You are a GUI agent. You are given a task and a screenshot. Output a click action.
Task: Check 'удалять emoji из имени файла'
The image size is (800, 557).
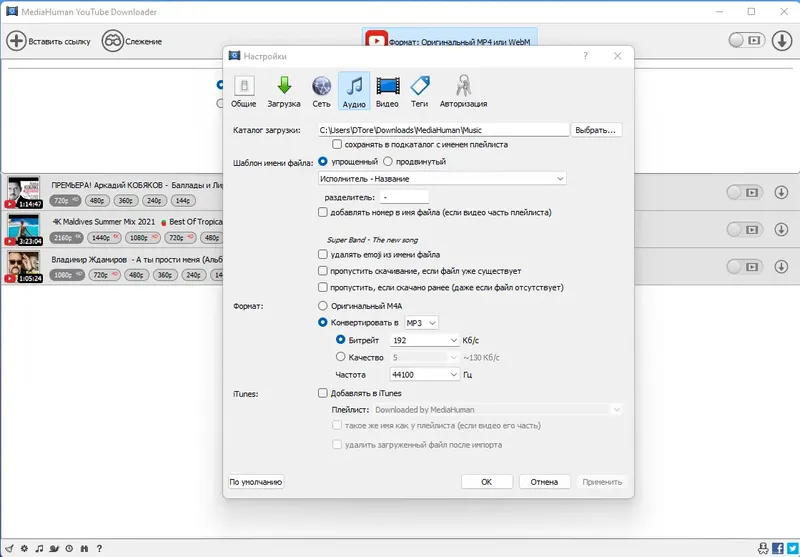point(322,254)
